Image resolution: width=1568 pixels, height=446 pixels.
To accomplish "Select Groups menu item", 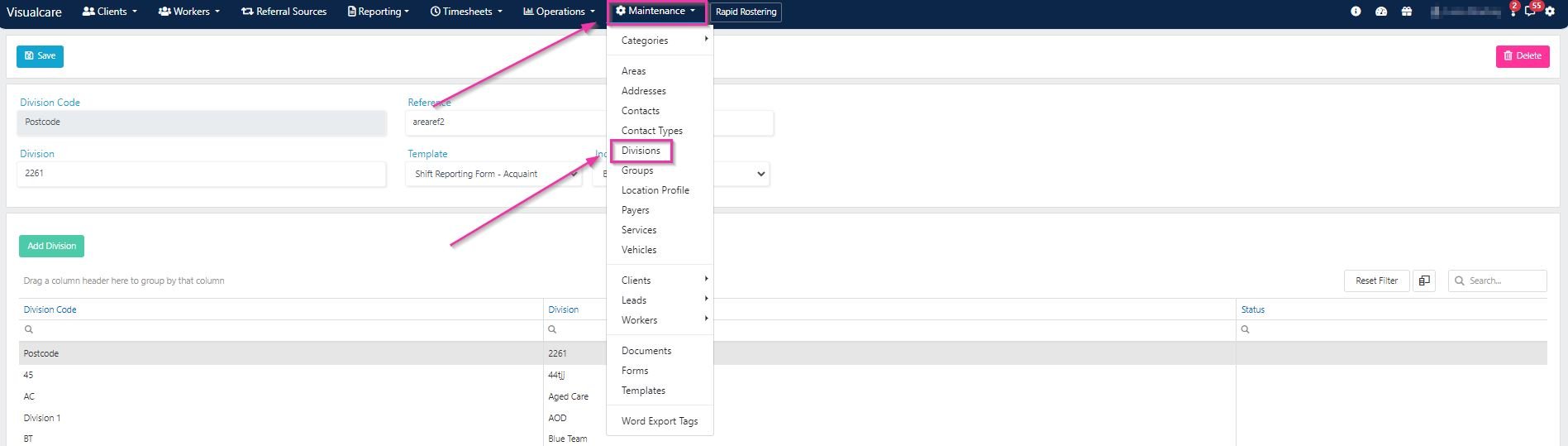I will (637, 170).
